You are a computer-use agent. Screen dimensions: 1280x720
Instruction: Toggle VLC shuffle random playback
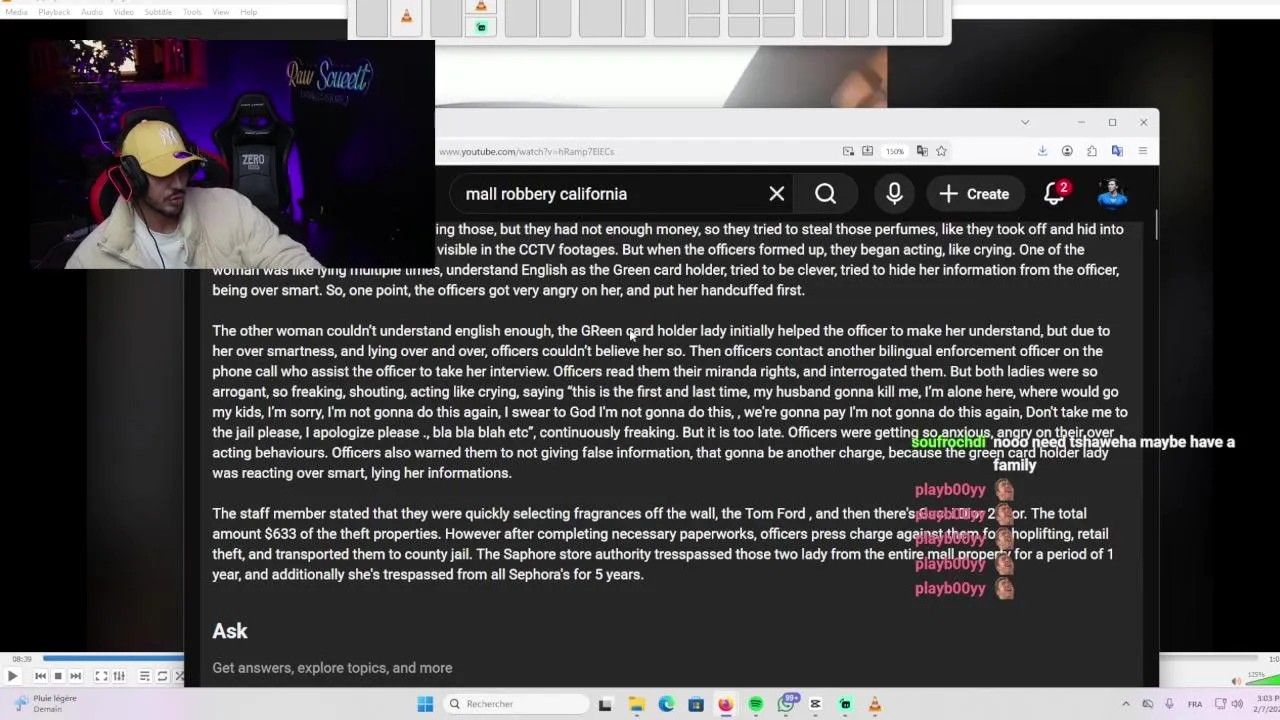coord(179,676)
